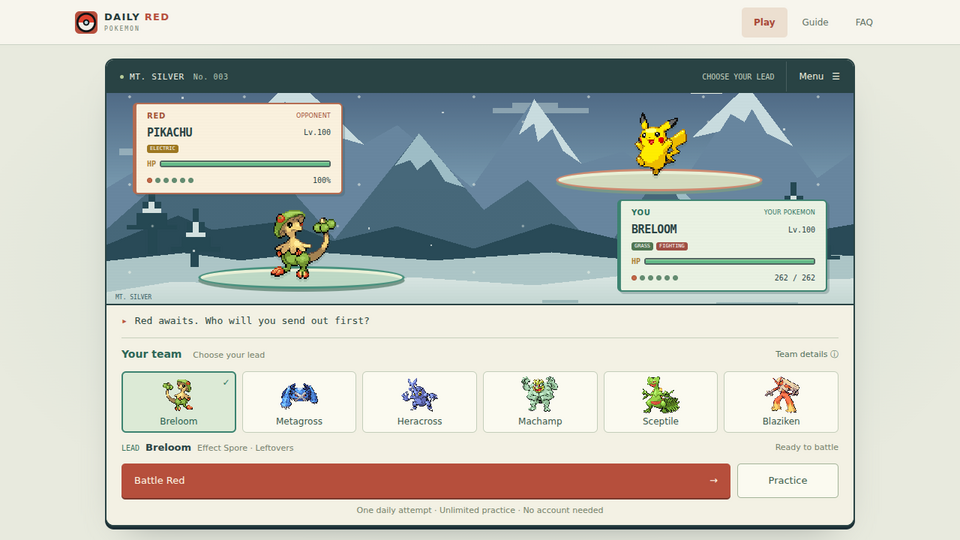Click the Electric type badge
Image resolution: width=960 pixels, height=540 pixels.
pos(162,148)
